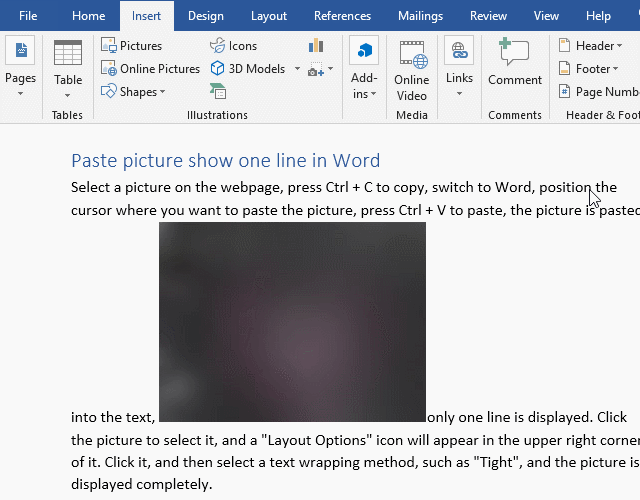640x500 pixels.
Task: Click the Page Number icon
Action: click(564, 91)
